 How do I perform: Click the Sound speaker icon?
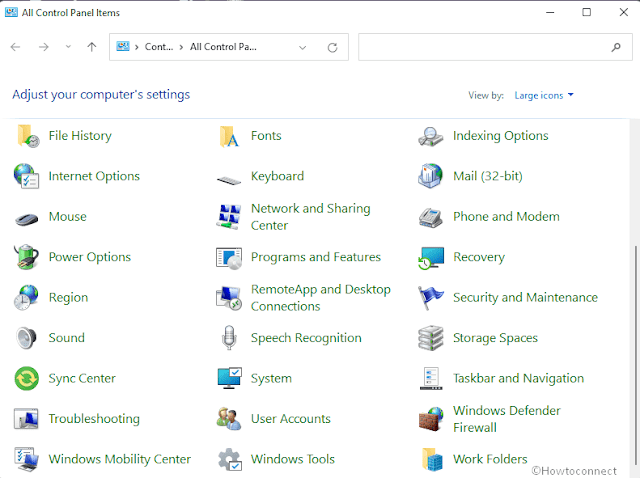tap(26, 338)
